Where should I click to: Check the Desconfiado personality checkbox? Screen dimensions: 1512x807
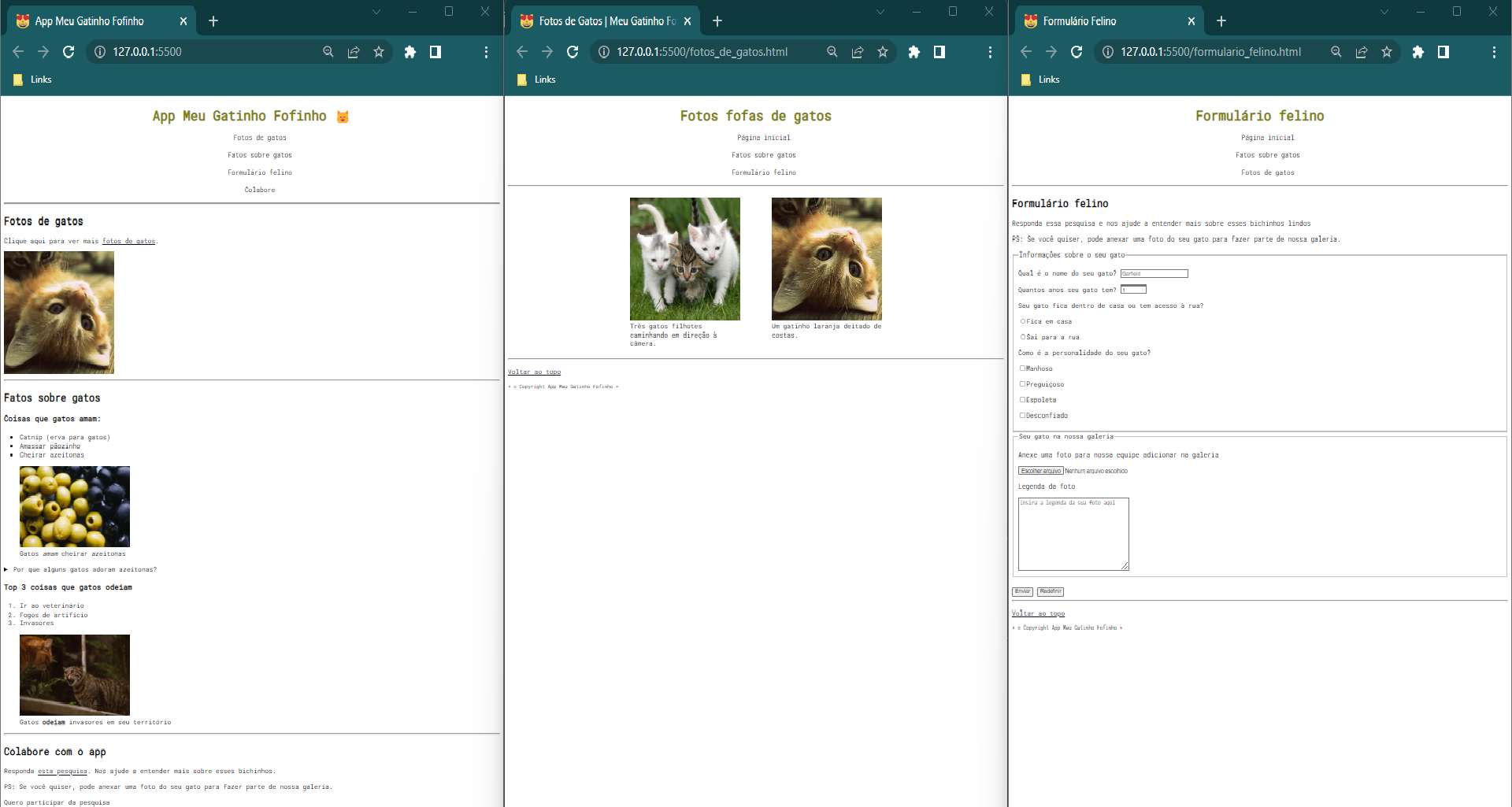[1023, 416]
